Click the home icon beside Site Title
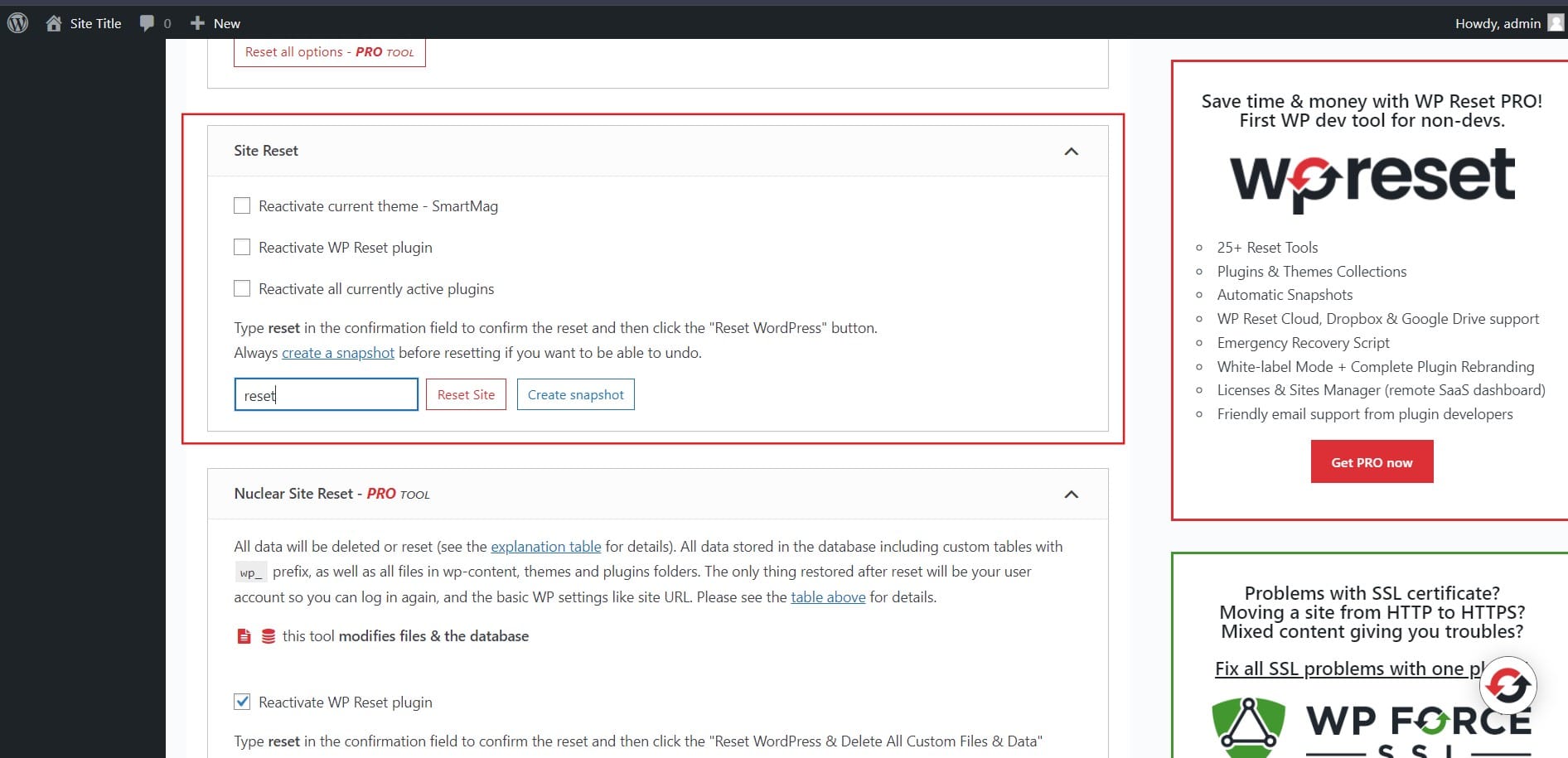The height and width of the screenshot is (758, 1568). pyautogui.click(x=54, y=23)
